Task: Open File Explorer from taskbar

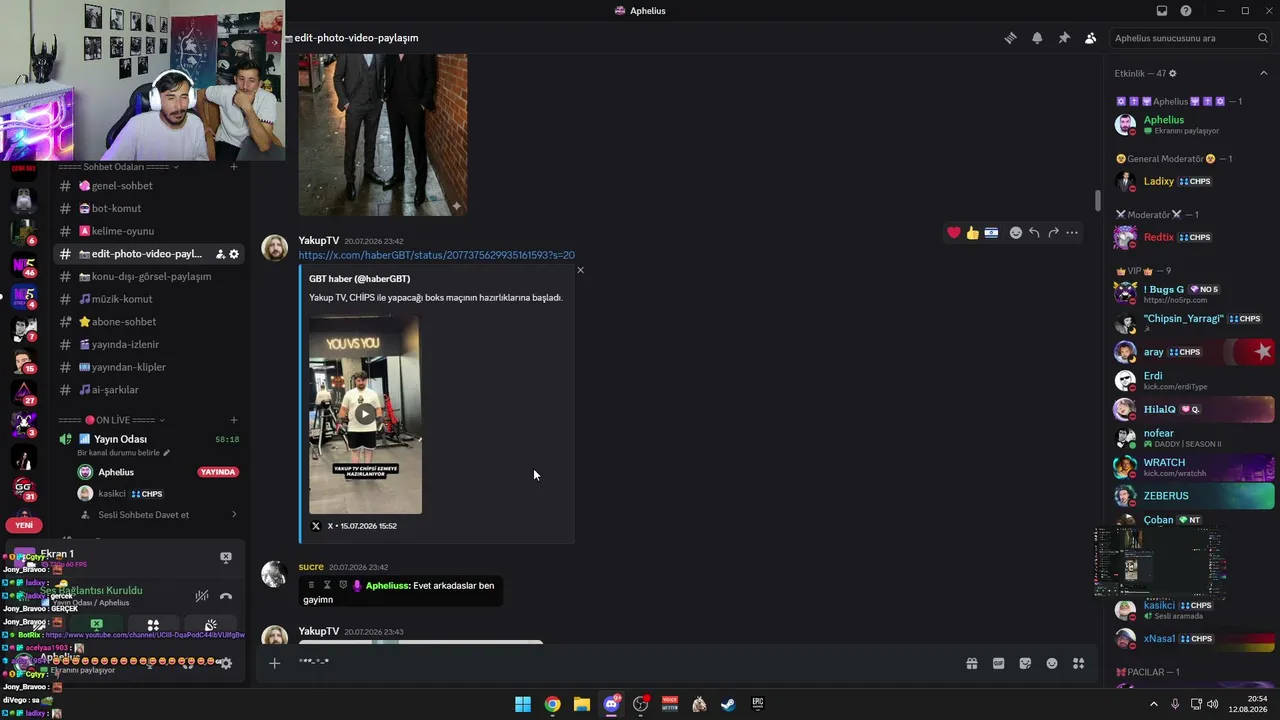Action: coord(582,705)
